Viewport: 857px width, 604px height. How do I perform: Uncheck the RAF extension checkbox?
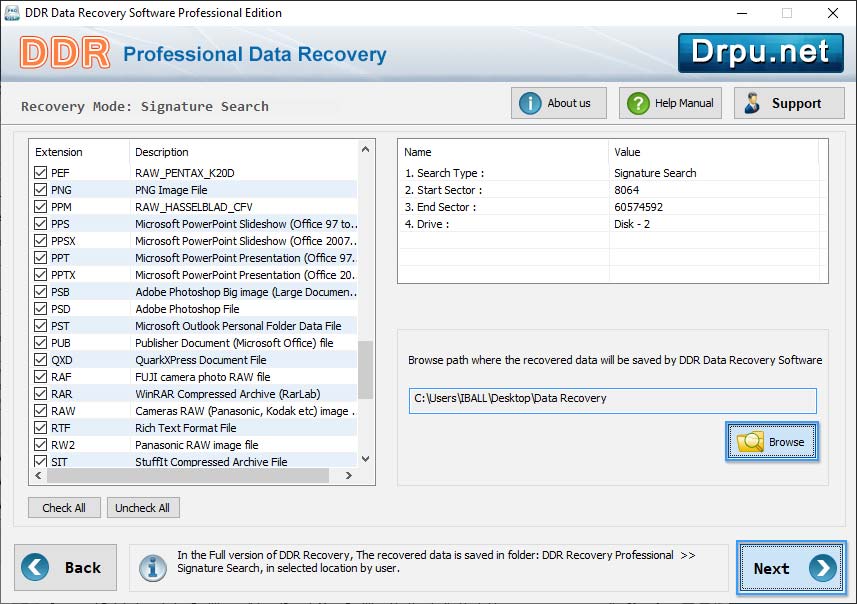[40, 377]
